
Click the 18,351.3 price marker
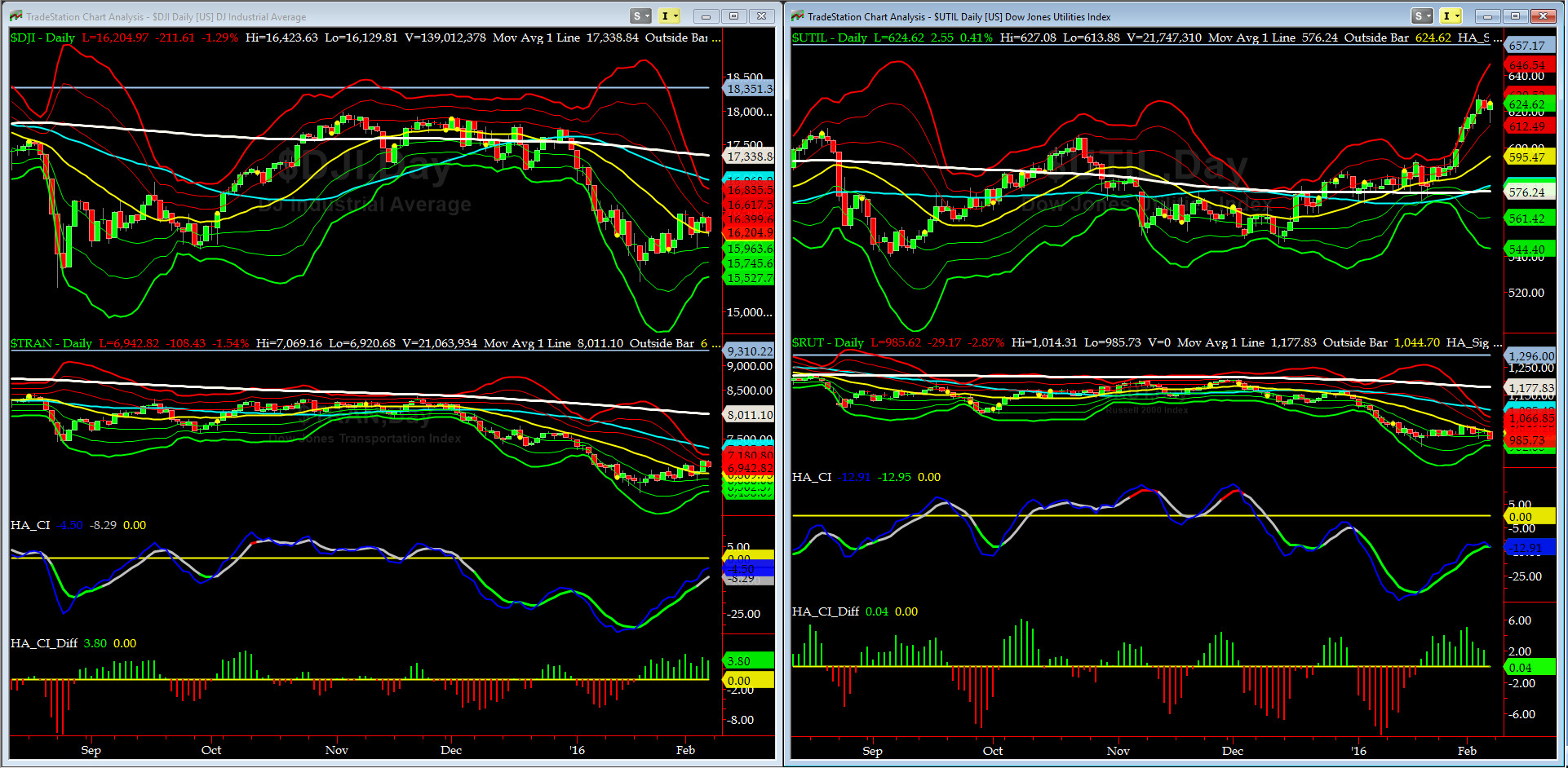(749, 89)
